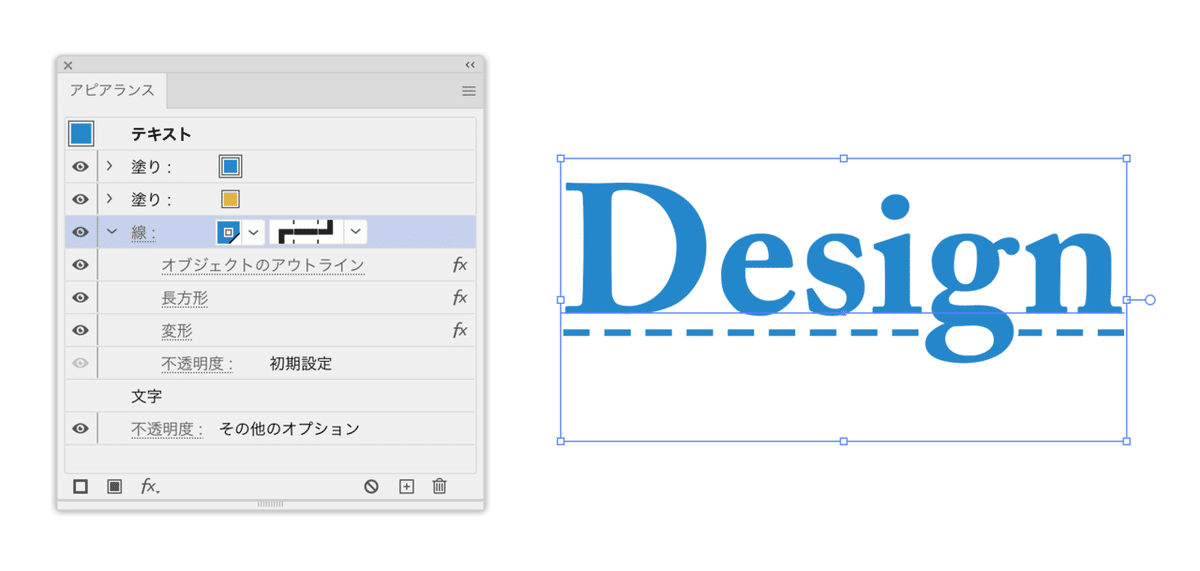Click the stroke weight preview field
This screenshot has height=571, width=1200.
click(306, 233)
